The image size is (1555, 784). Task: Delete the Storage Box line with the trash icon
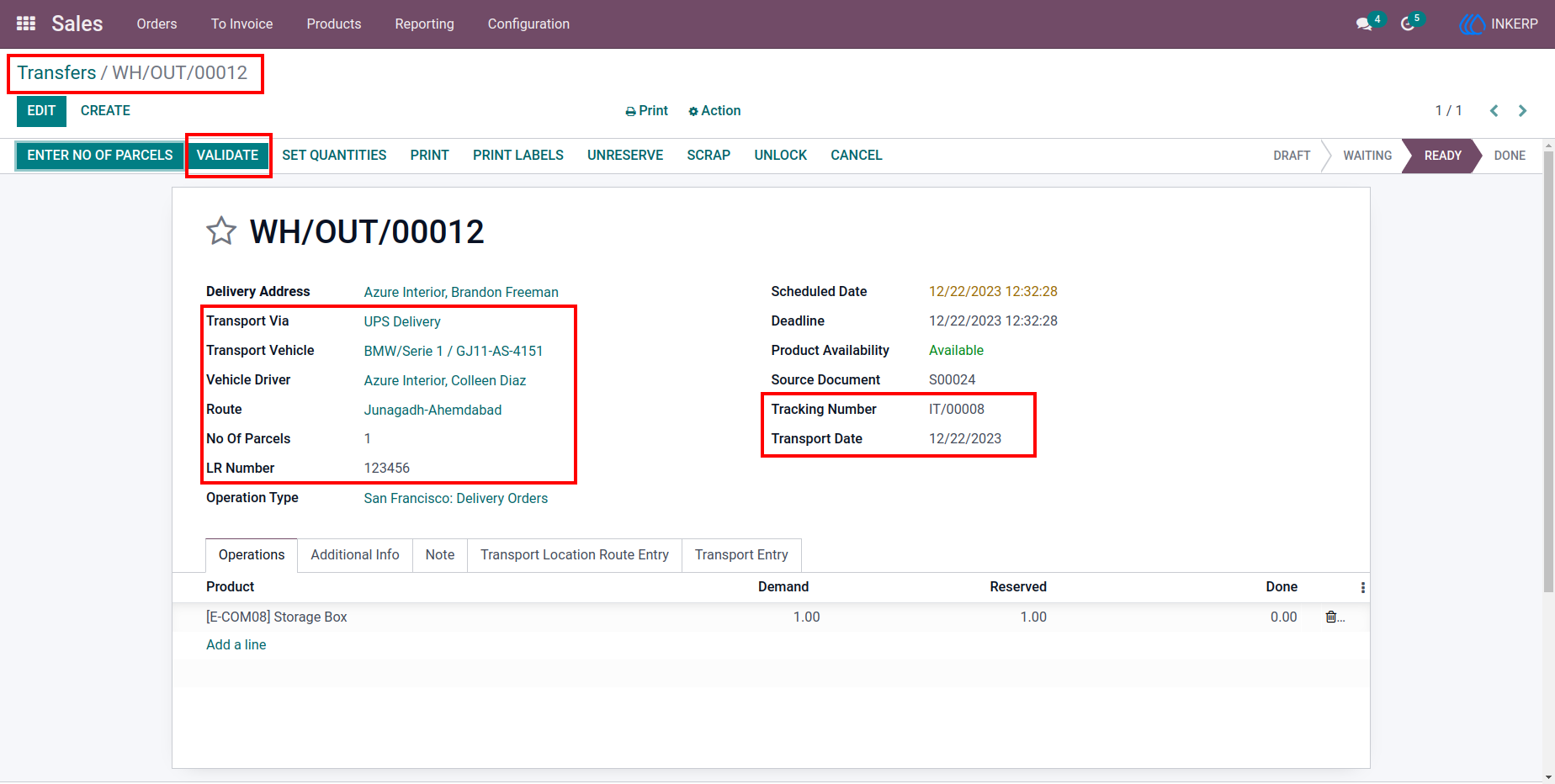[x=1331, y=617]
